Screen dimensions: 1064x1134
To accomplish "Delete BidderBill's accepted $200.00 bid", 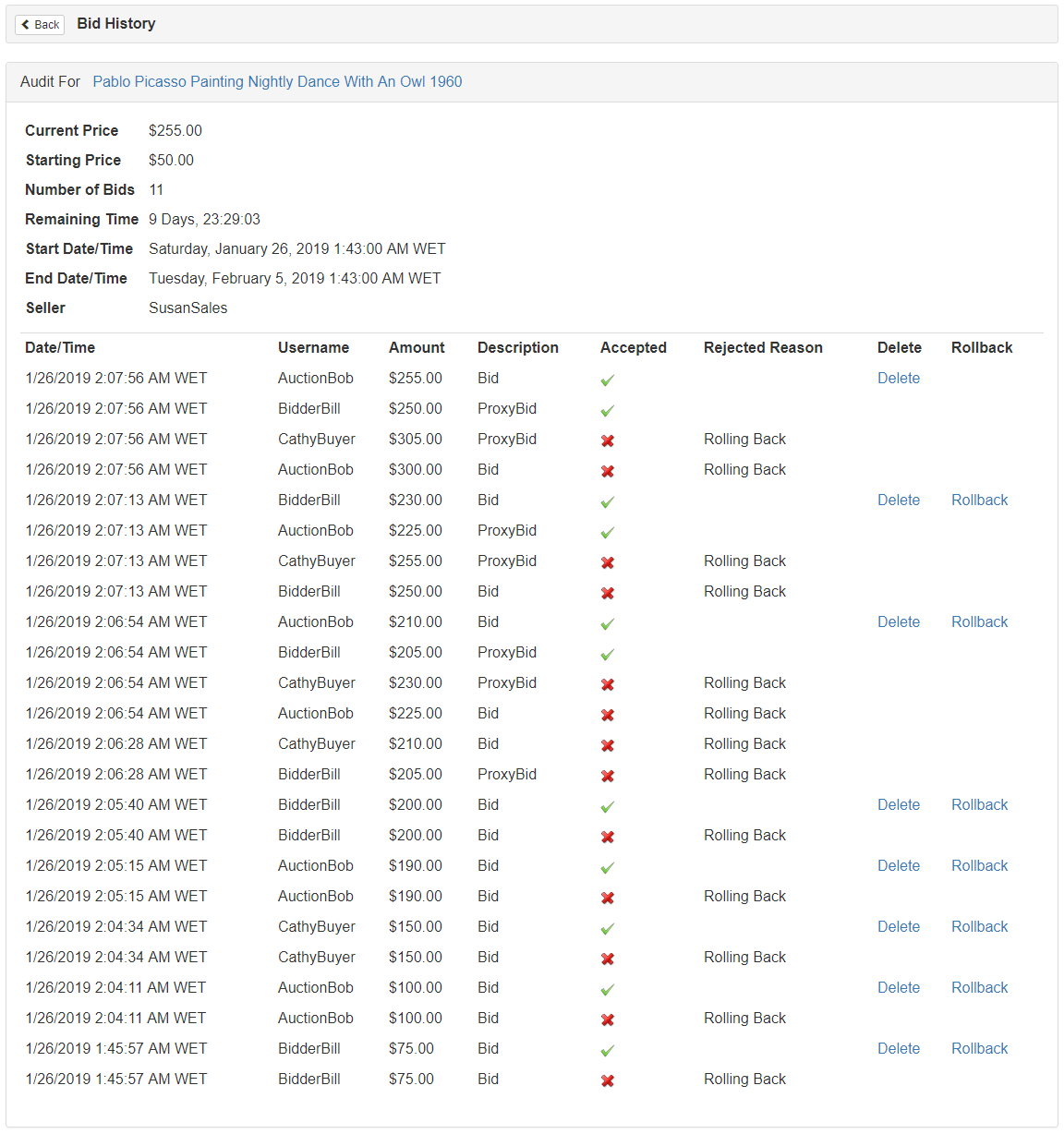I will coord(899,804).
